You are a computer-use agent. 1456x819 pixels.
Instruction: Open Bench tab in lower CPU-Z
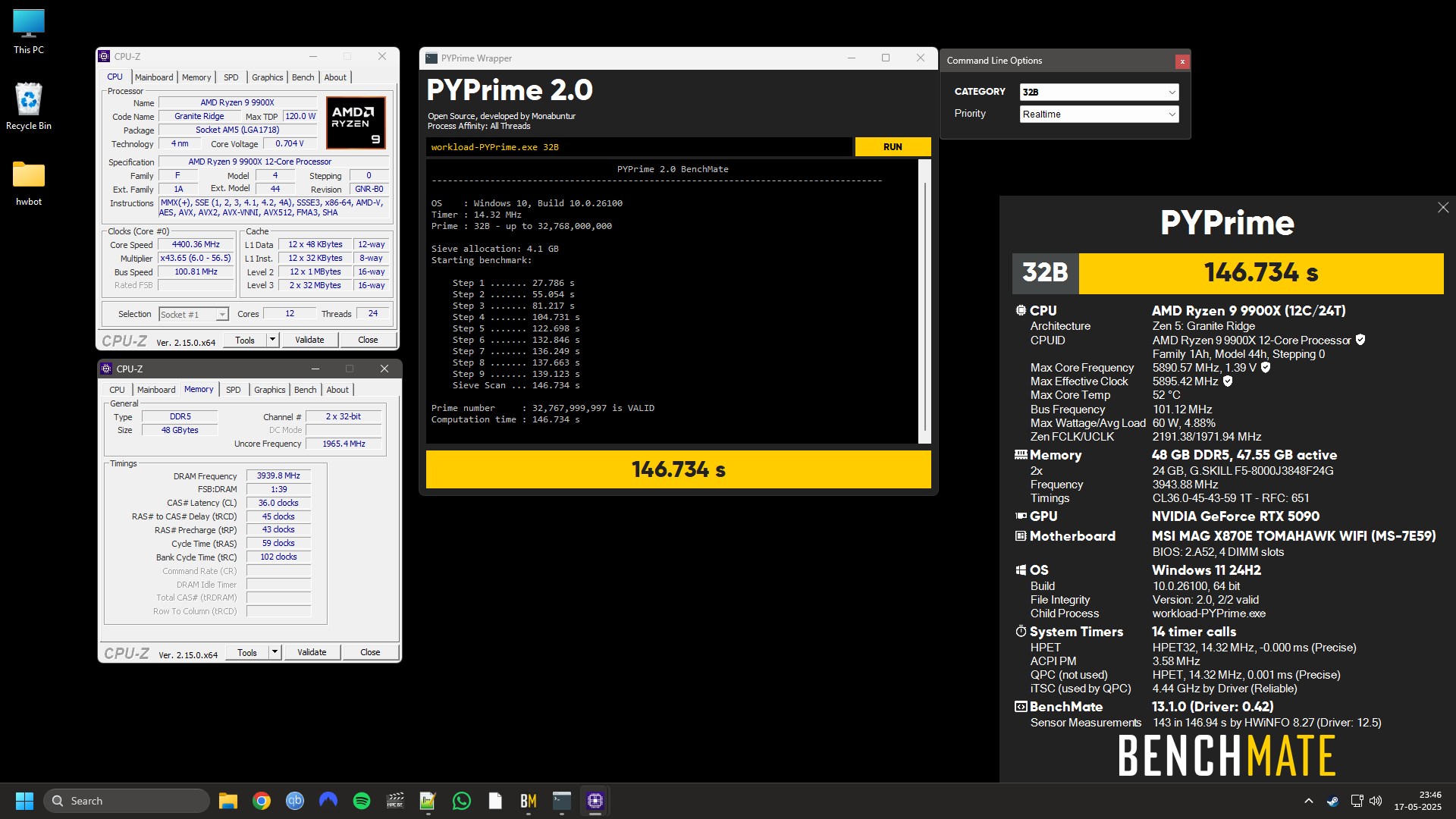[x=305, y=390]
